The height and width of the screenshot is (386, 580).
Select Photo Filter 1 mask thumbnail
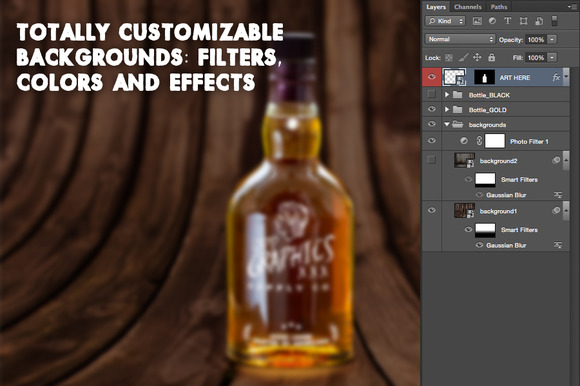[495, 141]
